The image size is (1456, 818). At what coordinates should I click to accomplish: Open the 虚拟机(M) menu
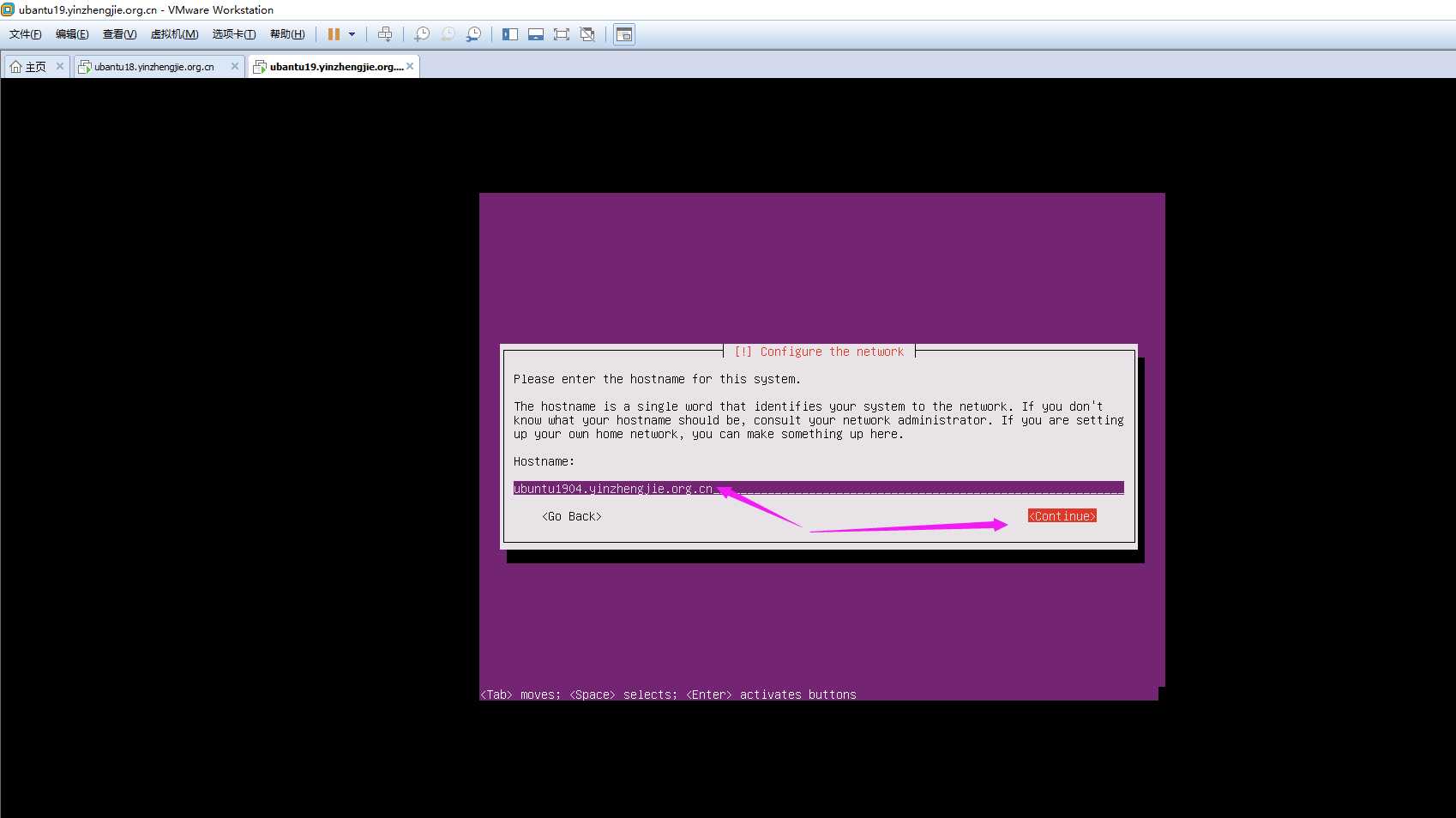pyautogui.click(x=175, y=34)
